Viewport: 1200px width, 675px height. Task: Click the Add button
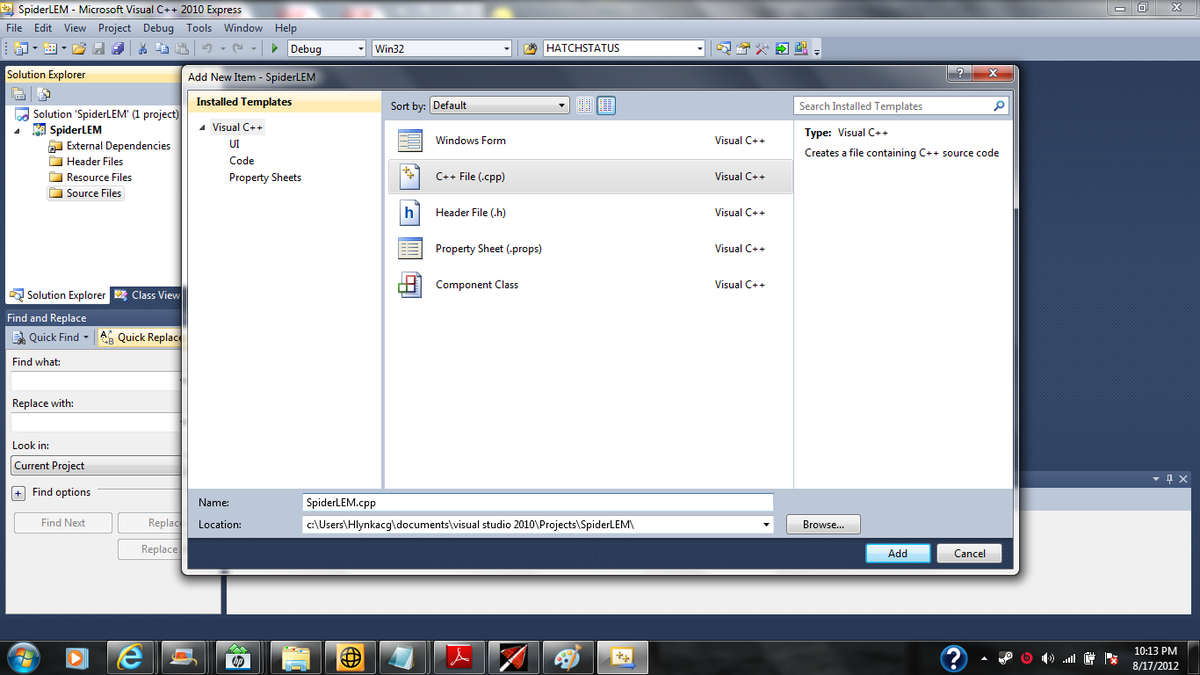(x=898, y=553)
